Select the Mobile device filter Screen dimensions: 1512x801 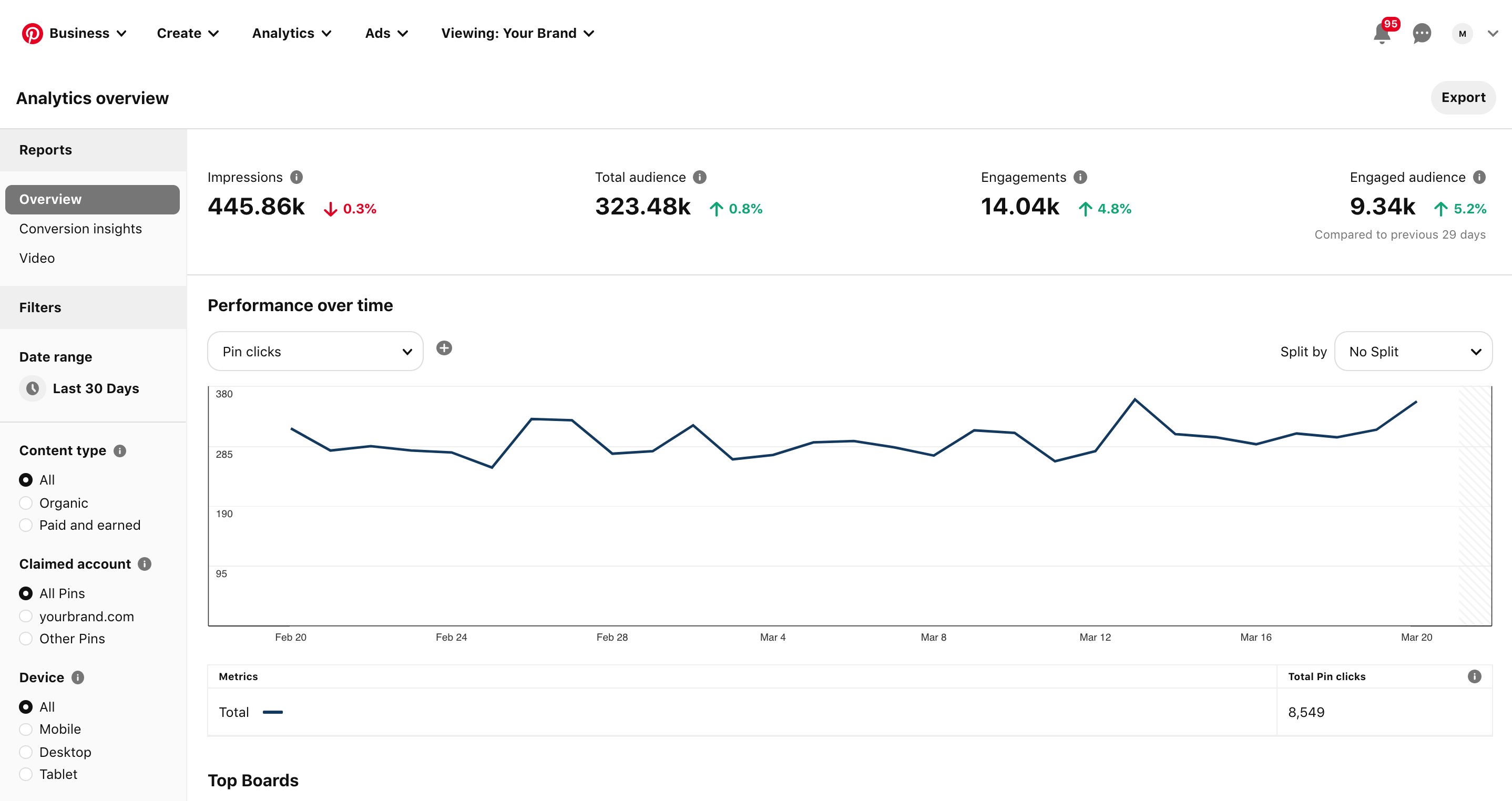tap(26, 729)
